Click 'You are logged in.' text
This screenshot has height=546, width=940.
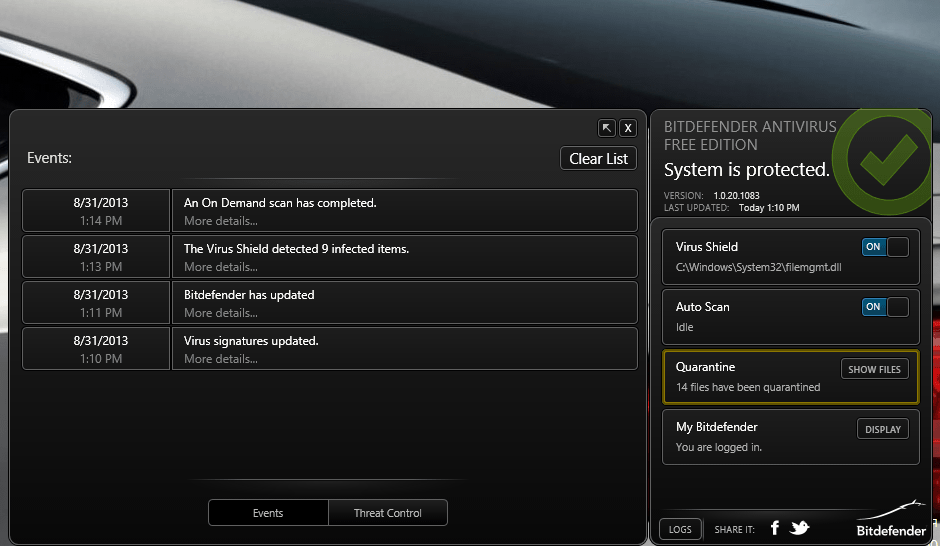pos(719,447)
